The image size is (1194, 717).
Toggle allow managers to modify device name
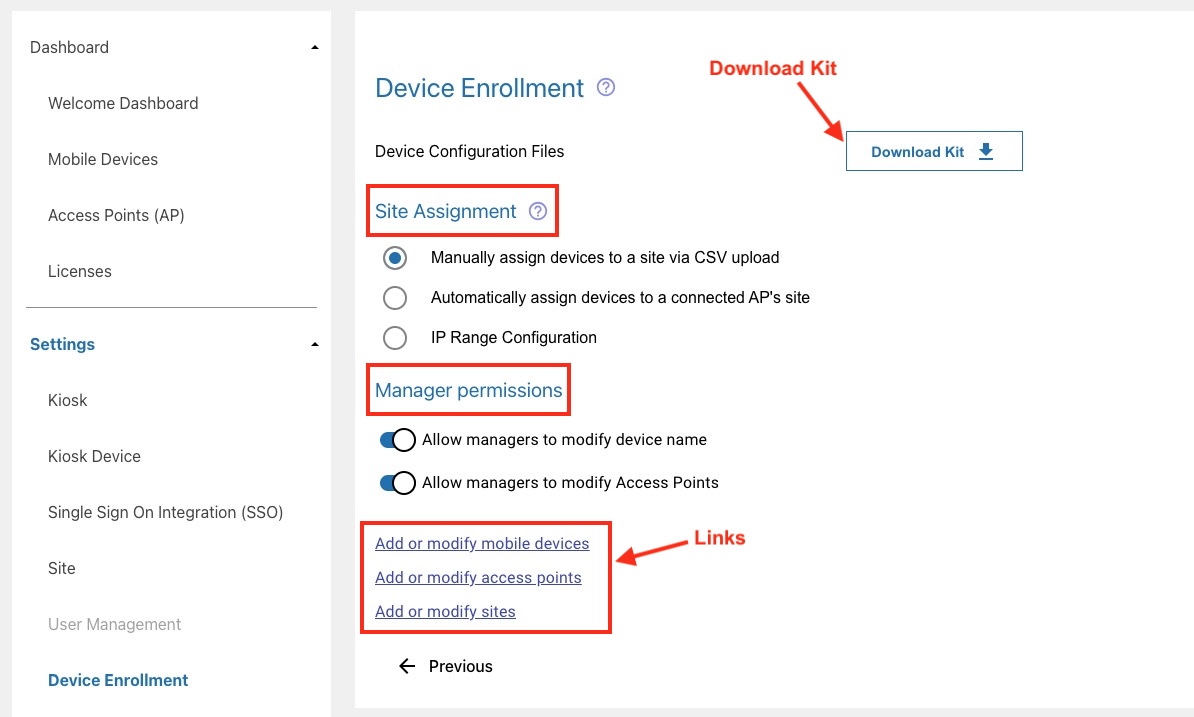point(397,440)
